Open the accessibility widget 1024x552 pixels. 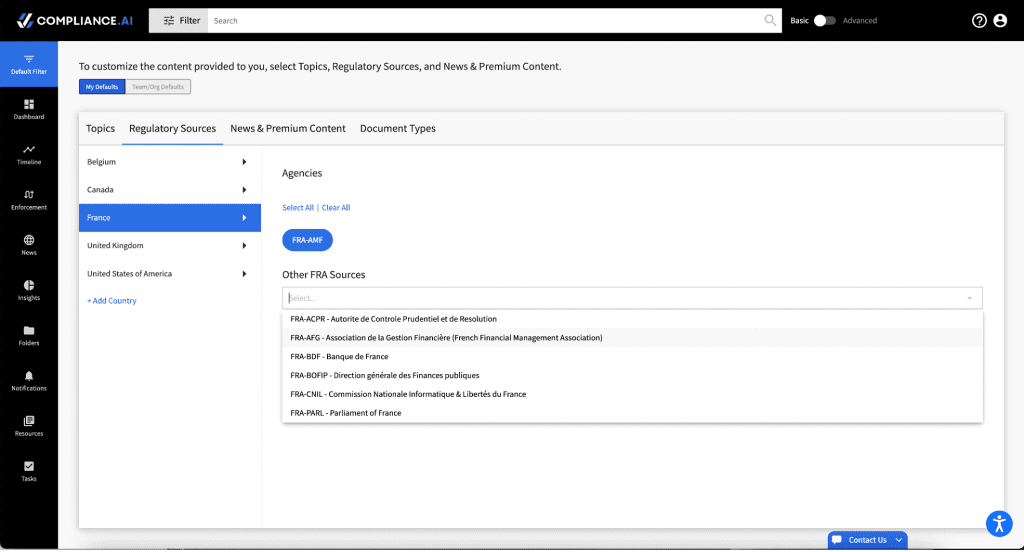pyautogui.click(x=999, y=523)
